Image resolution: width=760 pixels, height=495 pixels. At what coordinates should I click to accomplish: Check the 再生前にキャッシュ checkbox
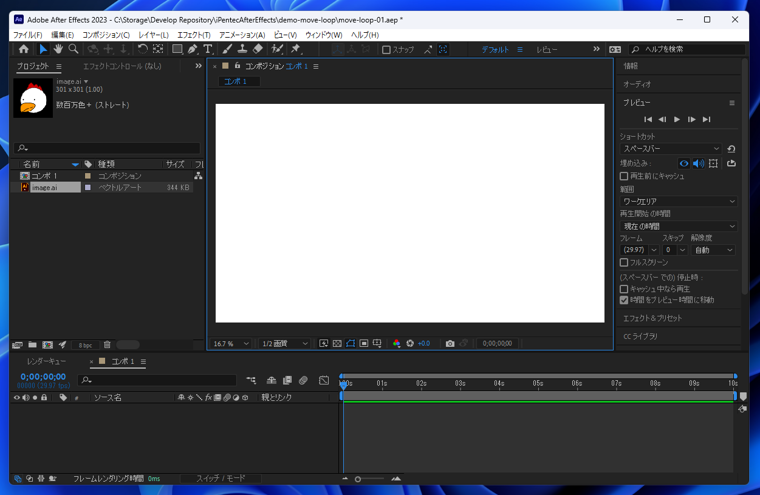point(624,176)
